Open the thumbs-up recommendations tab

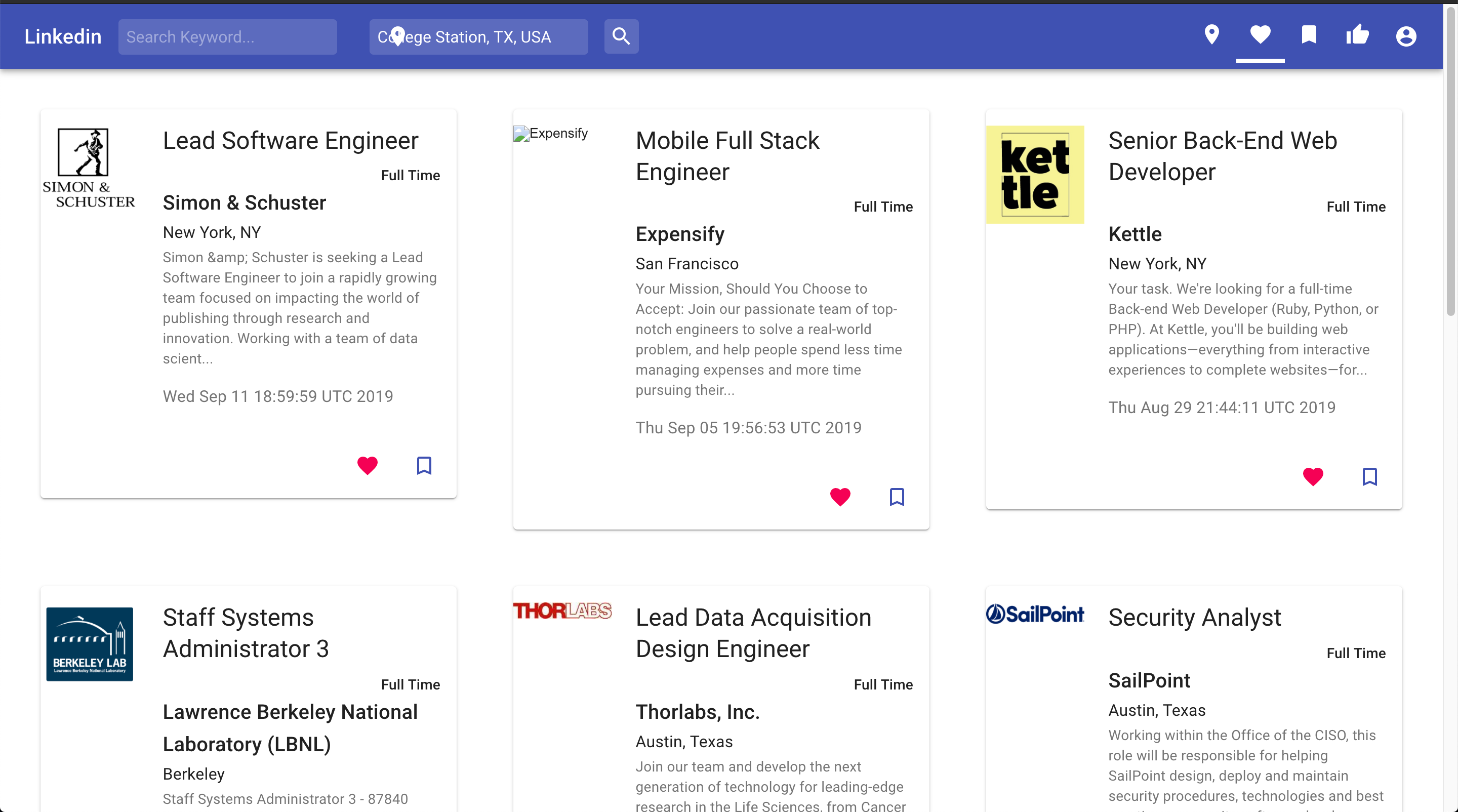1357,35
